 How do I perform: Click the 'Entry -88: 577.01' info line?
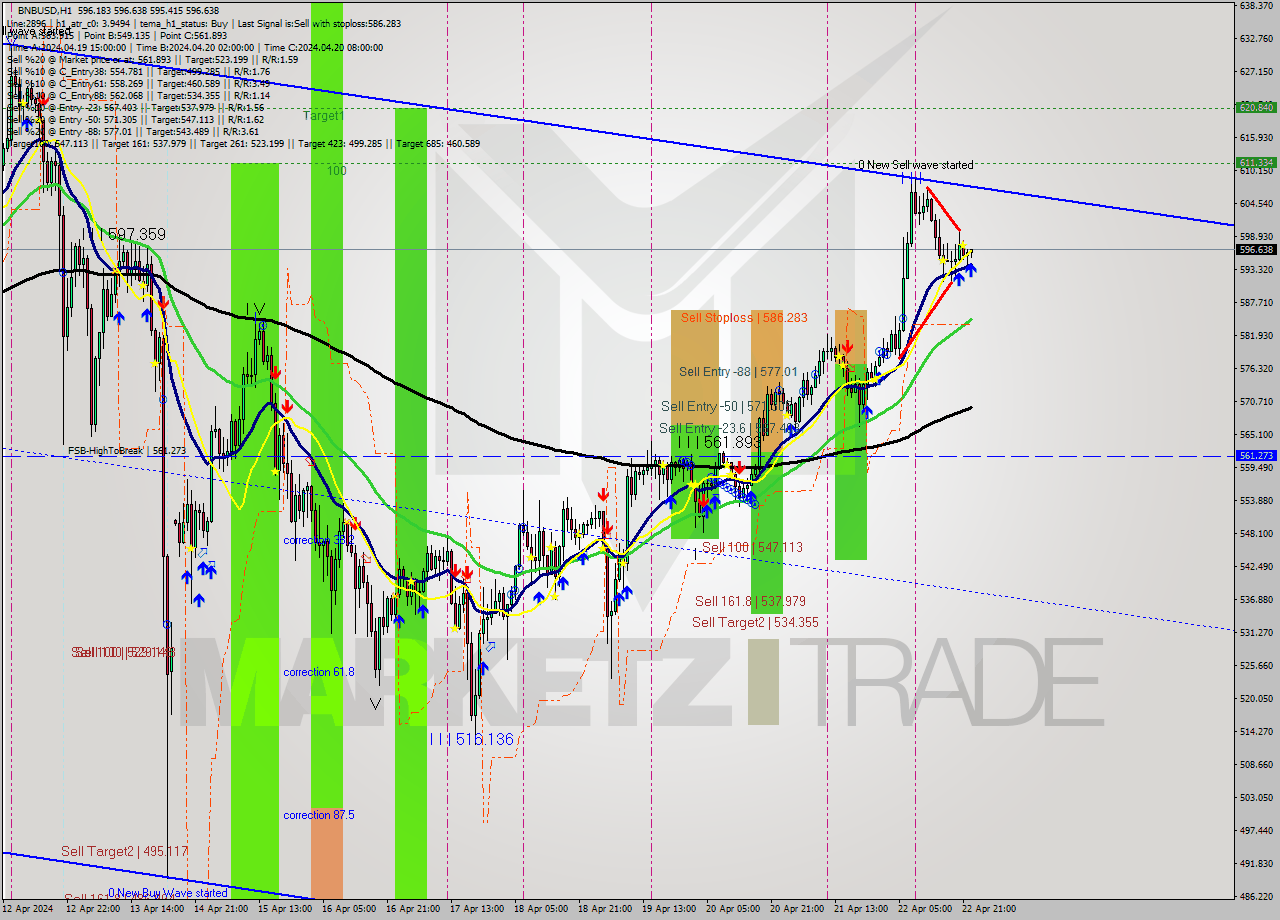133,131
